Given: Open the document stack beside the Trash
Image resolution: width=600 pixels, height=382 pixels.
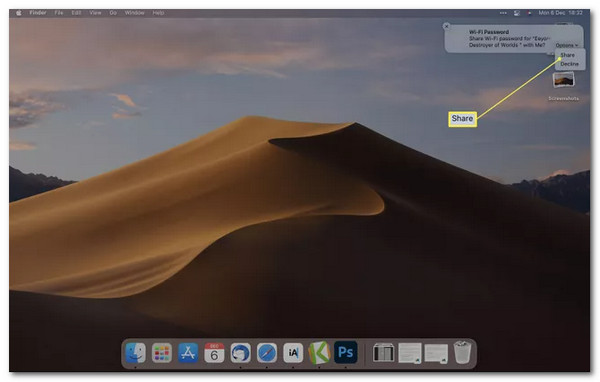Looking at the screenshot, I should (436, 353).
